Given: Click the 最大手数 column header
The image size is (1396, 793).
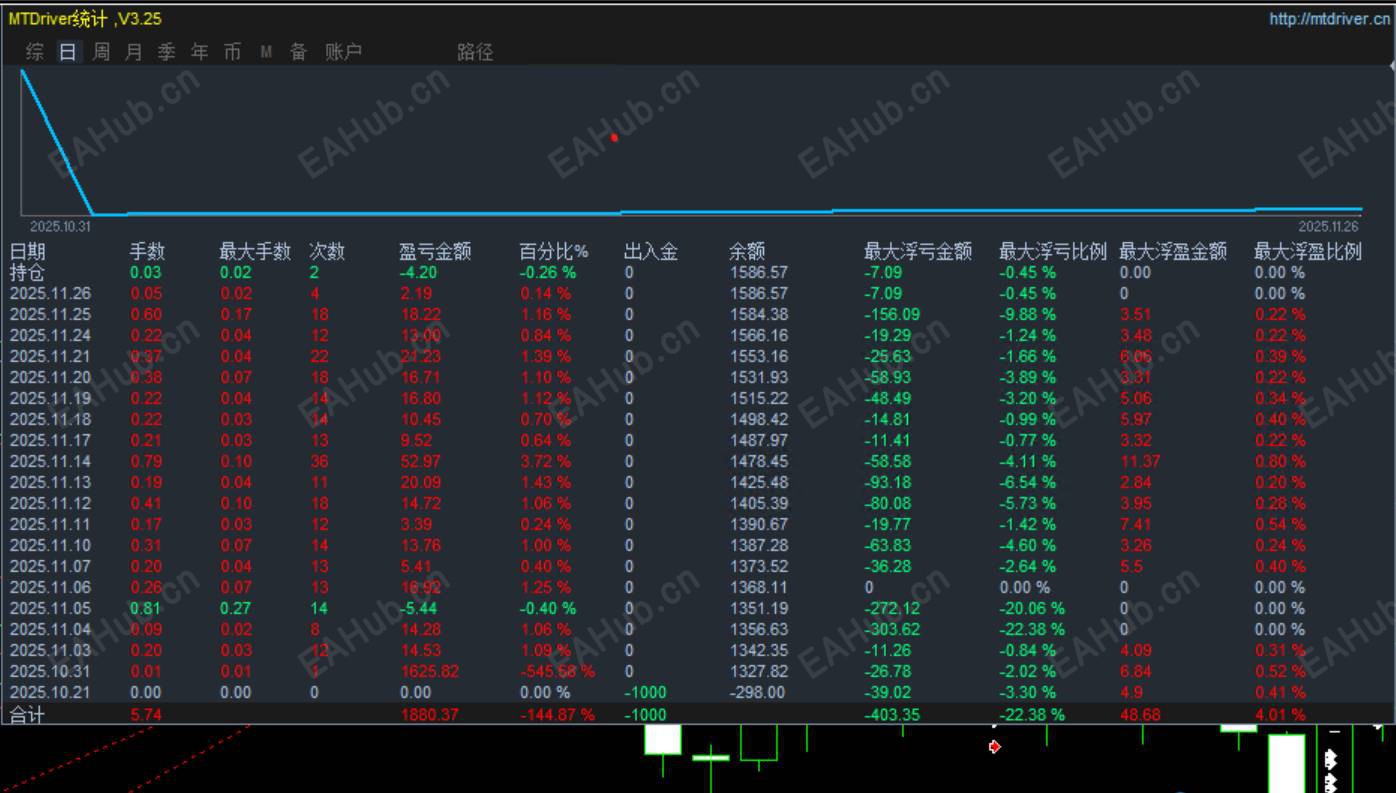Looking at the screenshot, I should point(255,252).
